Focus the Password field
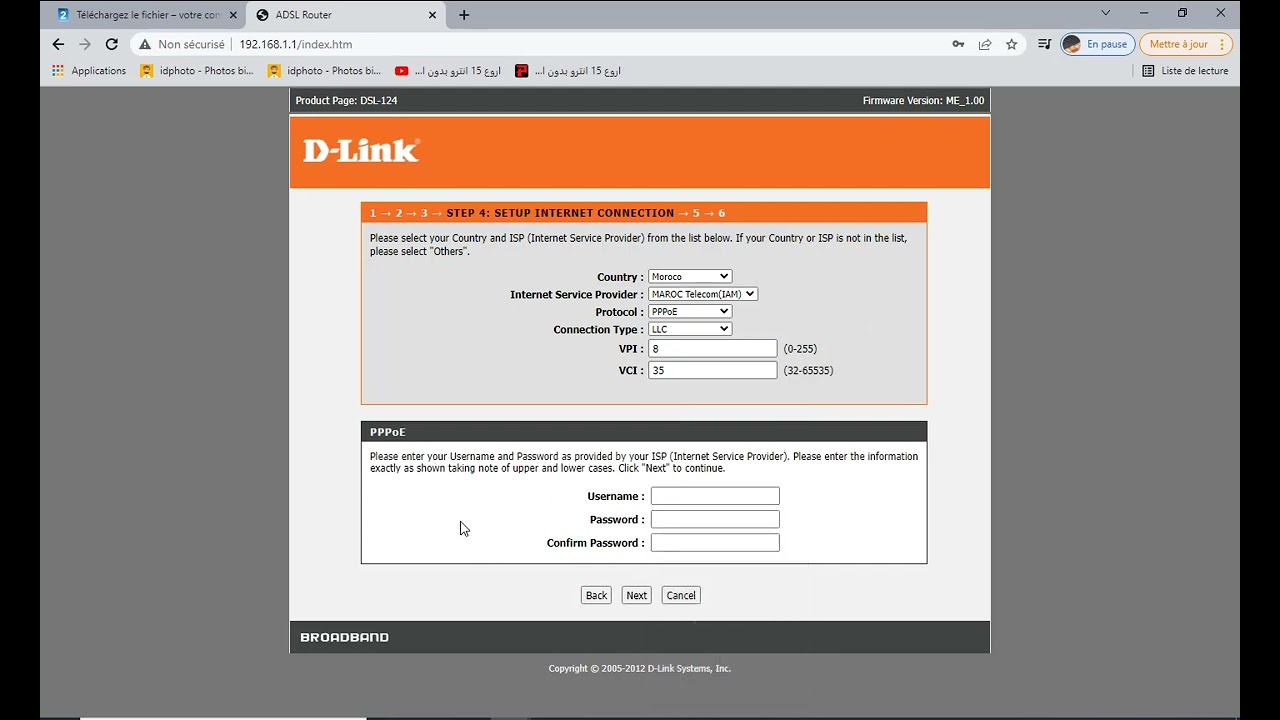 point(715,519)
